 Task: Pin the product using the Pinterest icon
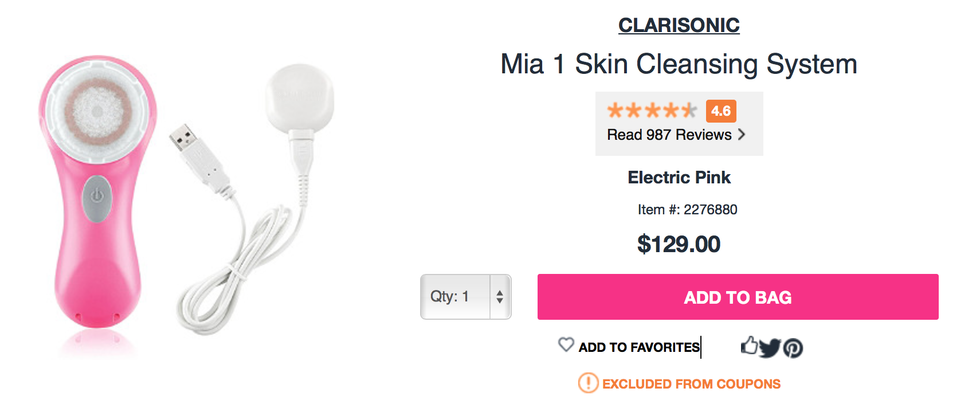click(x=793, y=348)
